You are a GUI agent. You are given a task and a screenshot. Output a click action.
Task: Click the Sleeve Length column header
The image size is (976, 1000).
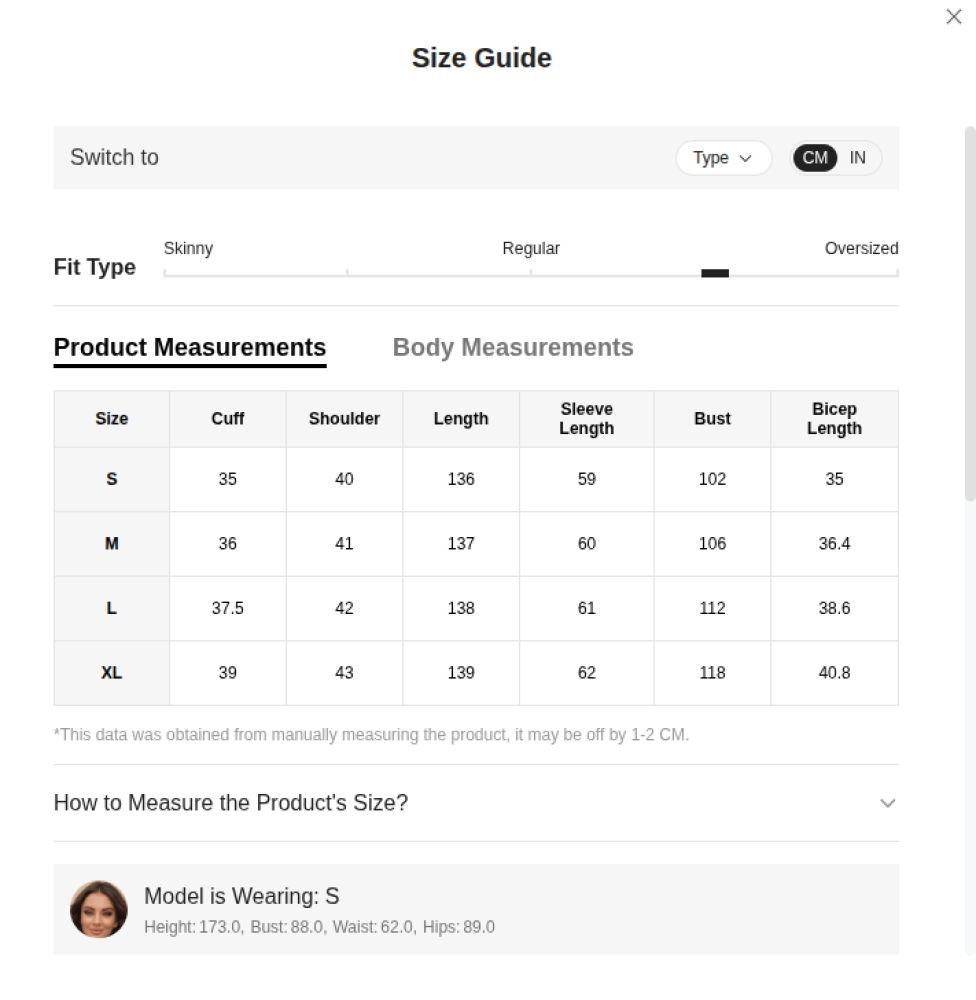586,419
